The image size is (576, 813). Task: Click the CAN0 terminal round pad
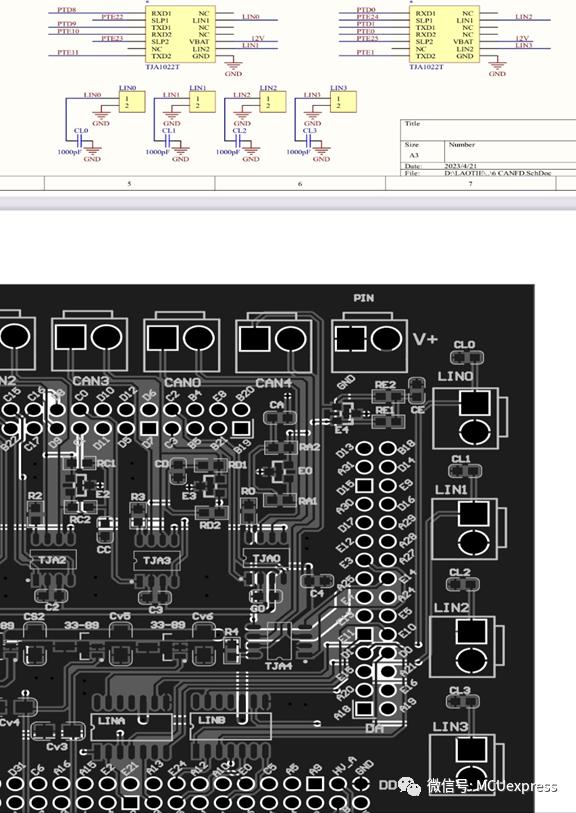199,338
